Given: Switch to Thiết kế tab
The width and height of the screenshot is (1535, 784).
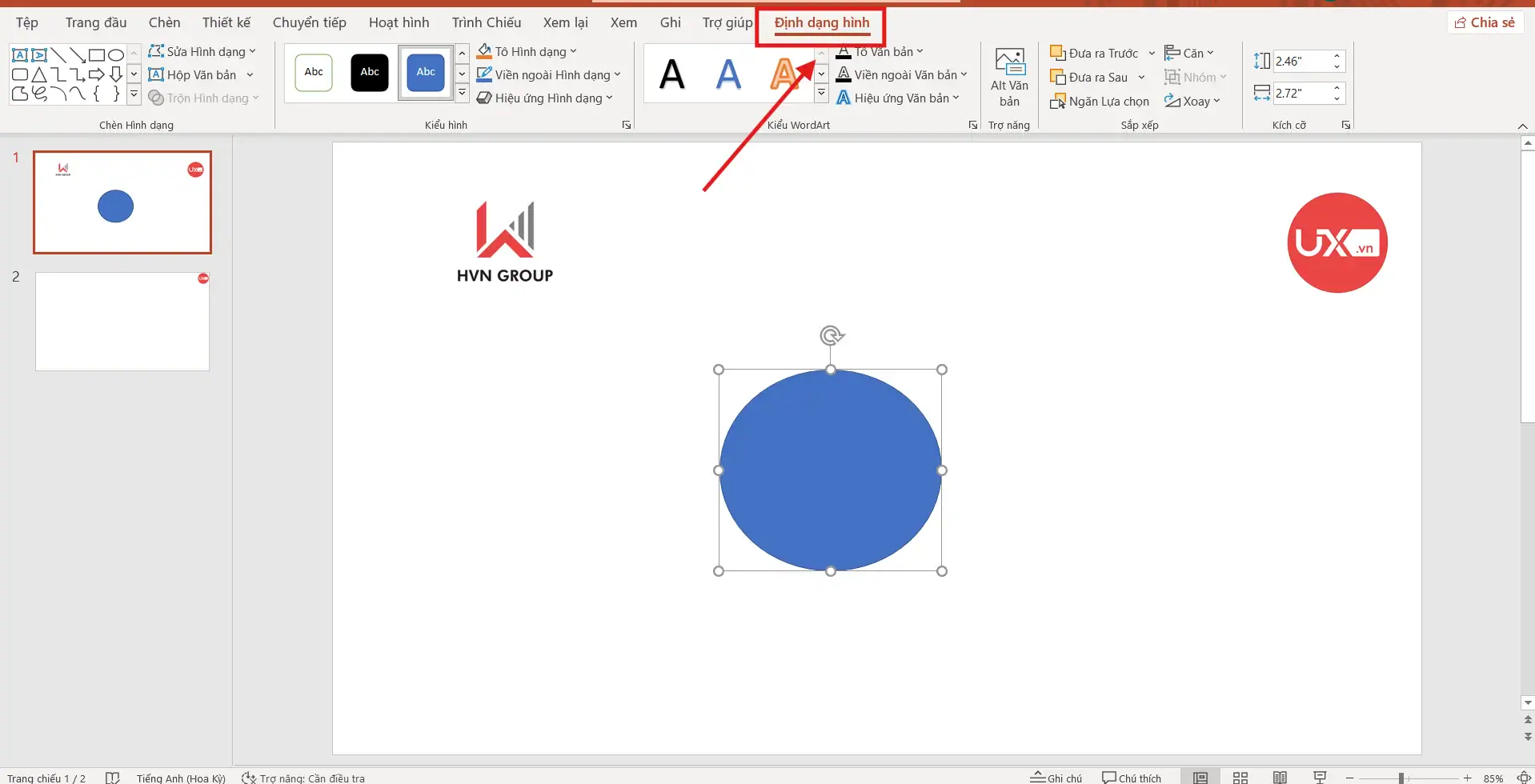Looking at the screenshot, I should 226,22.
